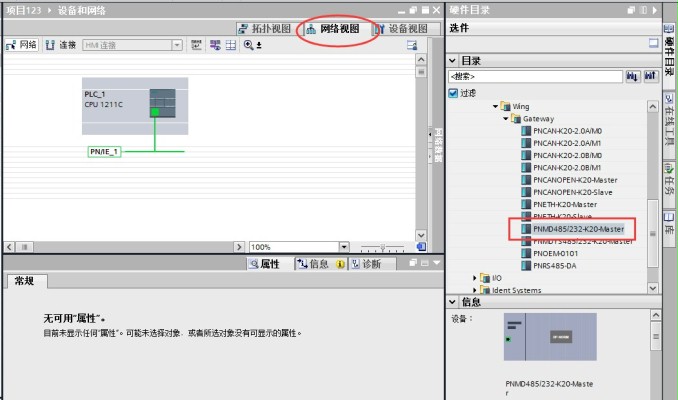The width and height of the screenshot is (678, 400).
Task: Click the module icon beside PNRS485-DA
Action: [526, 266]
